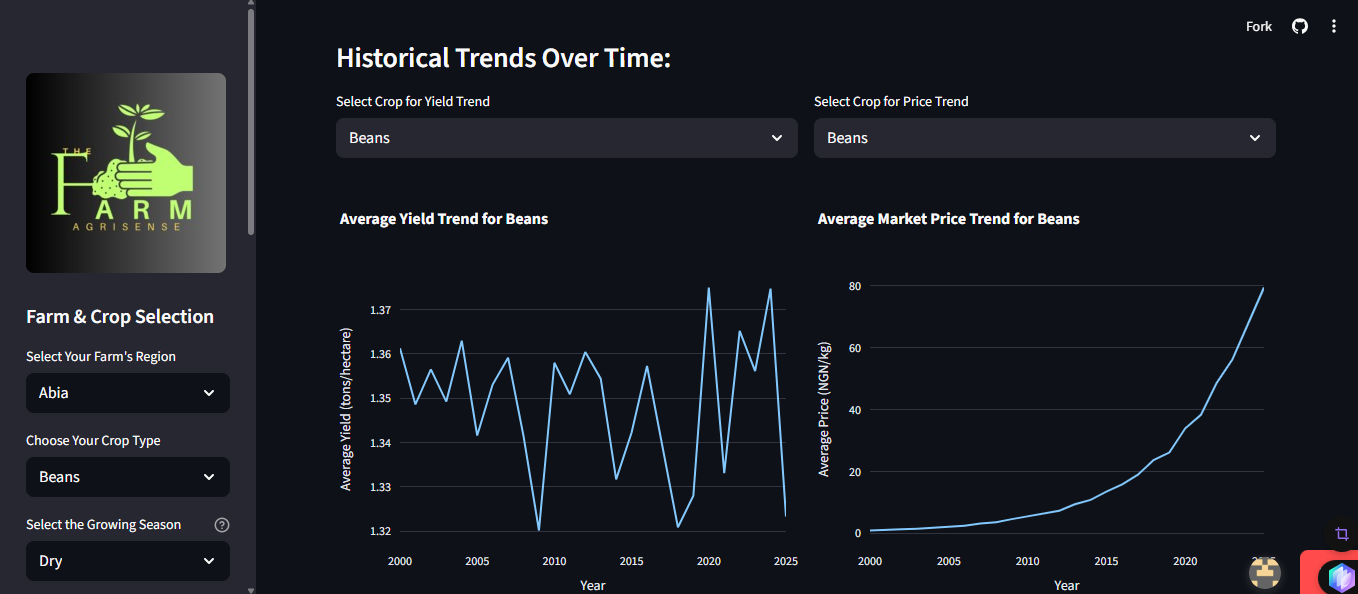Viewport: 1358px width, 594px height.
Task: Open the Growing Season dropdown showing Dry
Action: [x=128, y=561]
